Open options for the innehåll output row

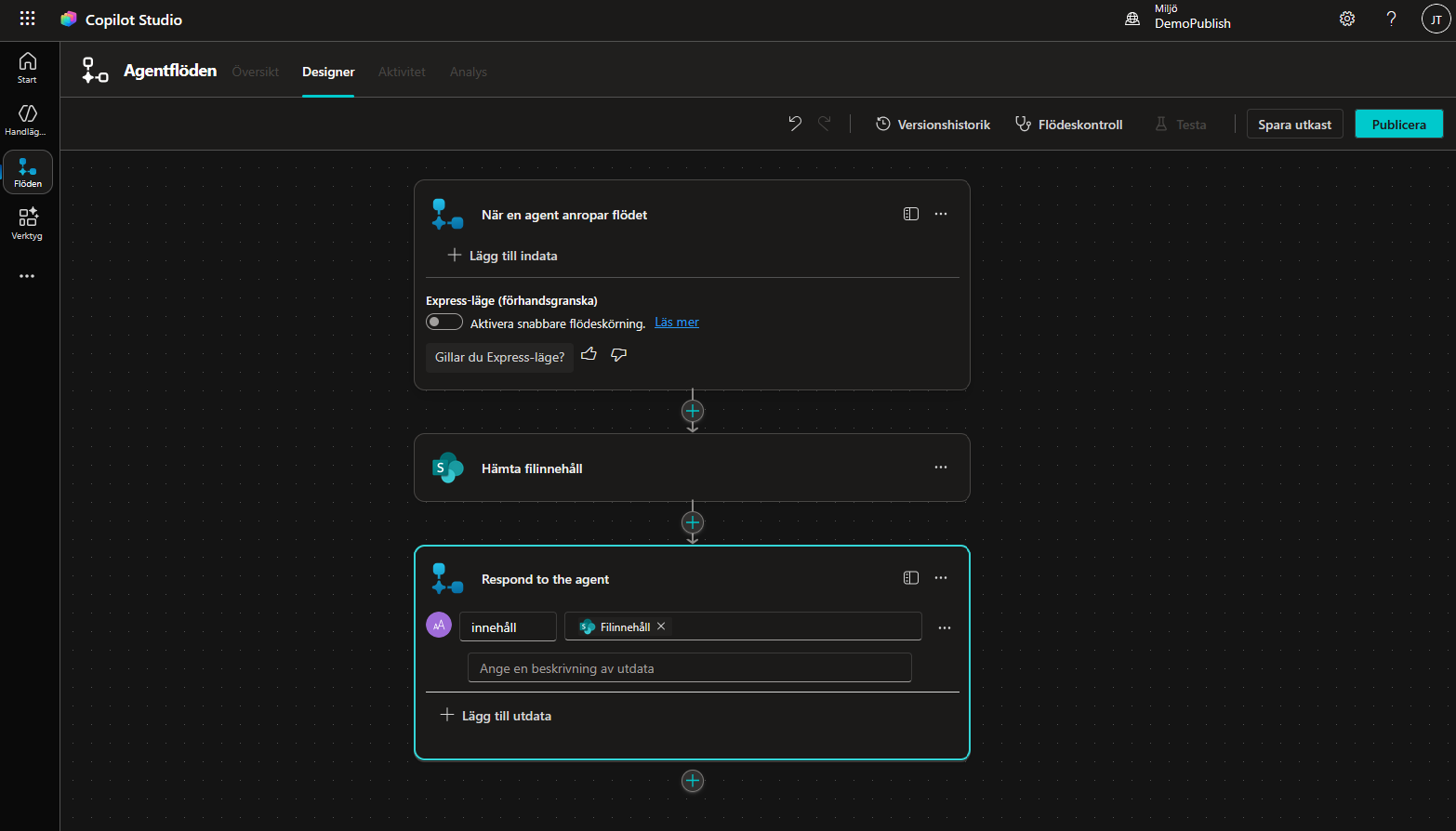(x=945, y=628)
